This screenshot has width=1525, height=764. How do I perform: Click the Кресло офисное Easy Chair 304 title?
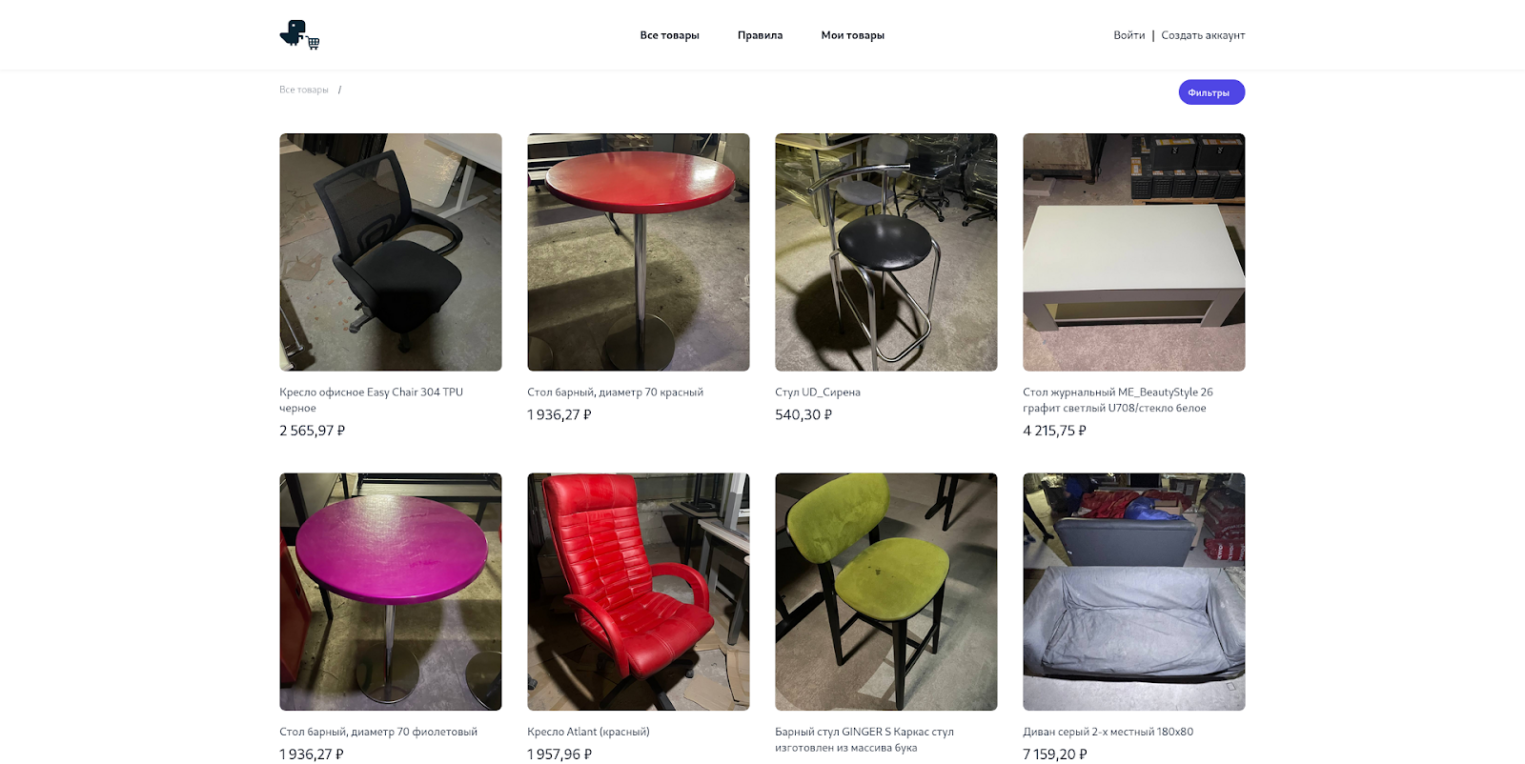coord(371,400)
